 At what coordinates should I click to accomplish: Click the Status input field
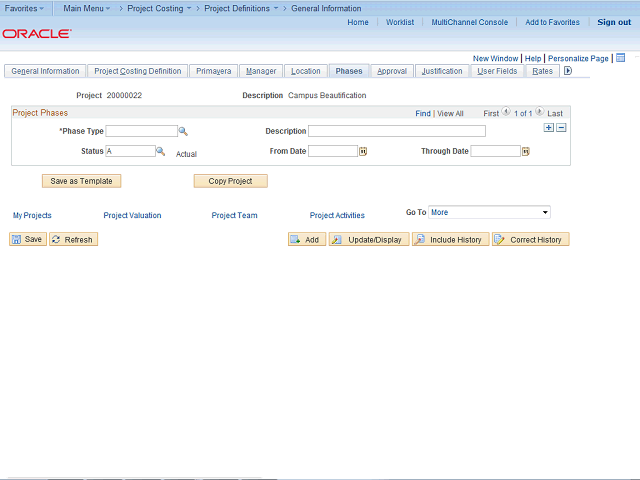pyautogui.click(x=131, y=151)
